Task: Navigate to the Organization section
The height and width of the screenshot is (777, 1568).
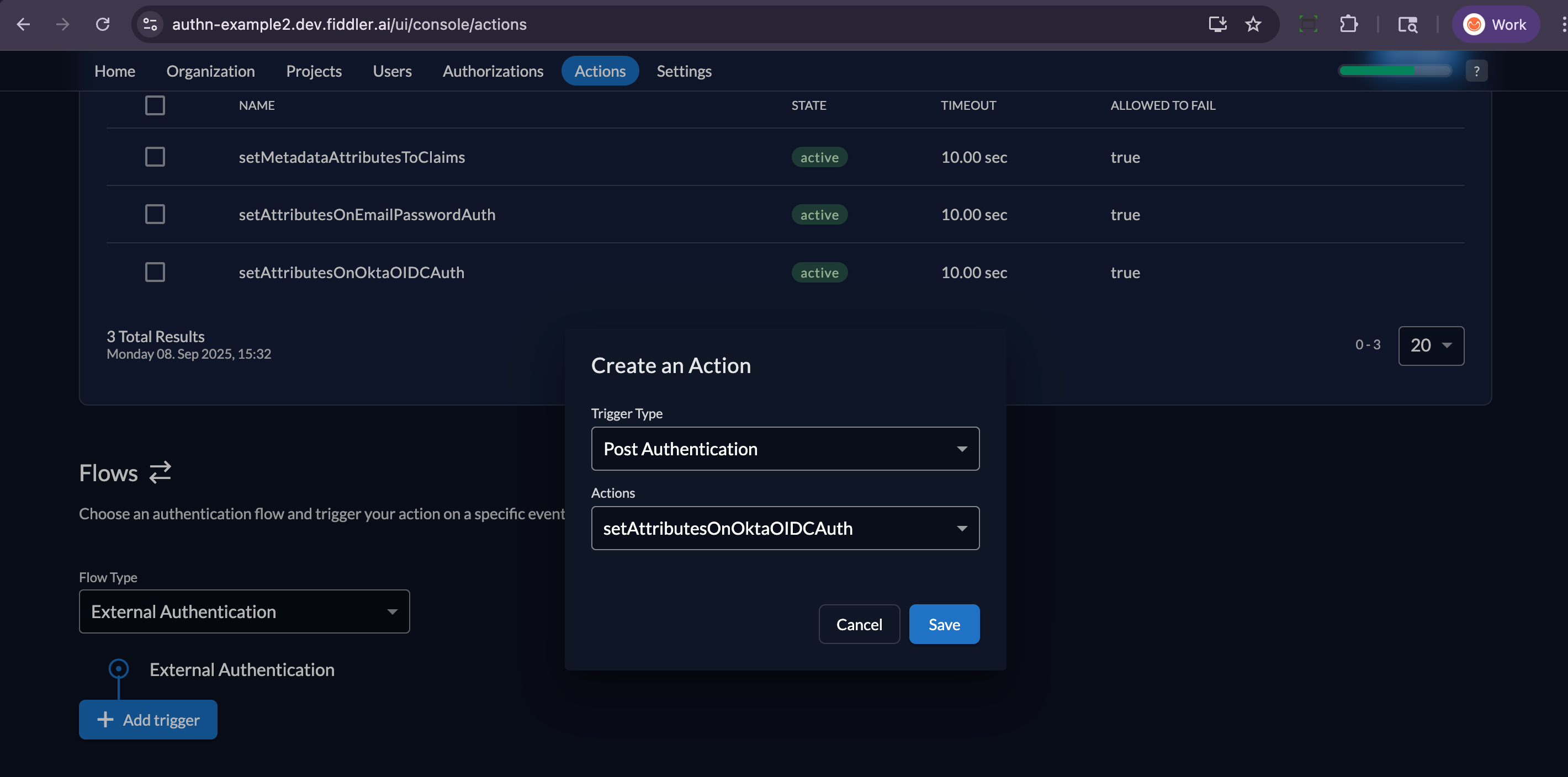Action: tap(210, 71)
